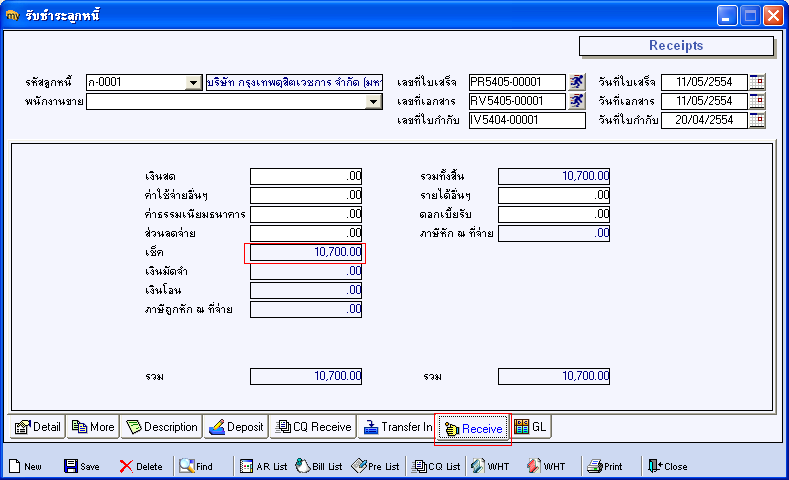789x480 pixels.
Task: Click the lookup icon beside RV5405-00001
Action: click(x=577, y=101)
